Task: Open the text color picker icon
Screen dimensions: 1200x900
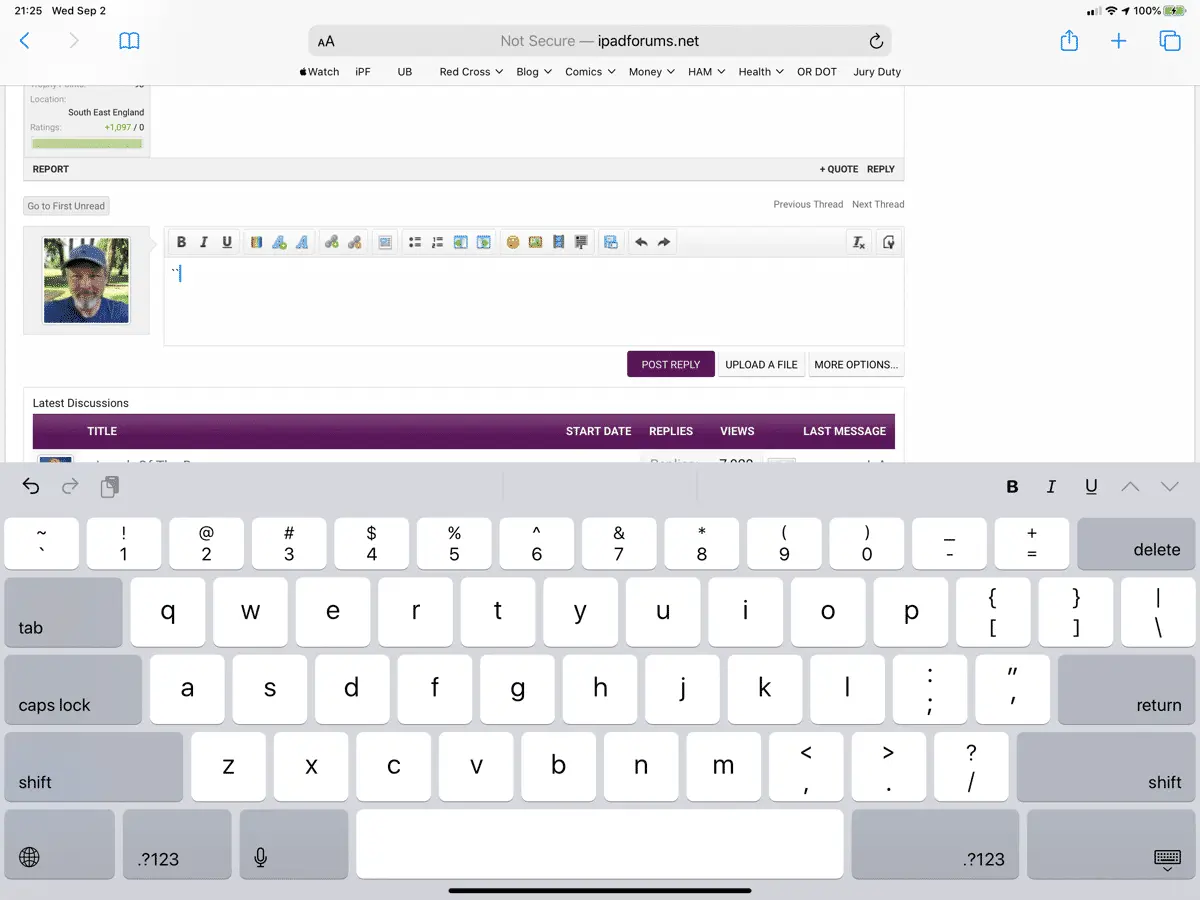Action: point(256,242)
